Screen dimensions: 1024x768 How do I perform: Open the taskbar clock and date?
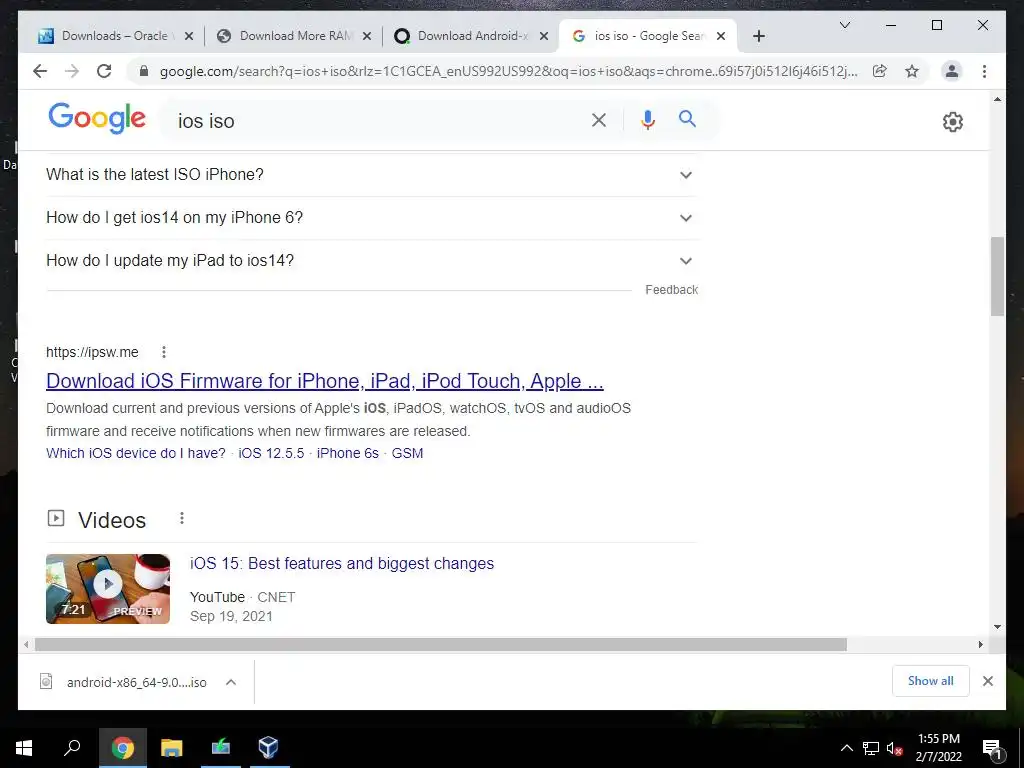(938, 748)
